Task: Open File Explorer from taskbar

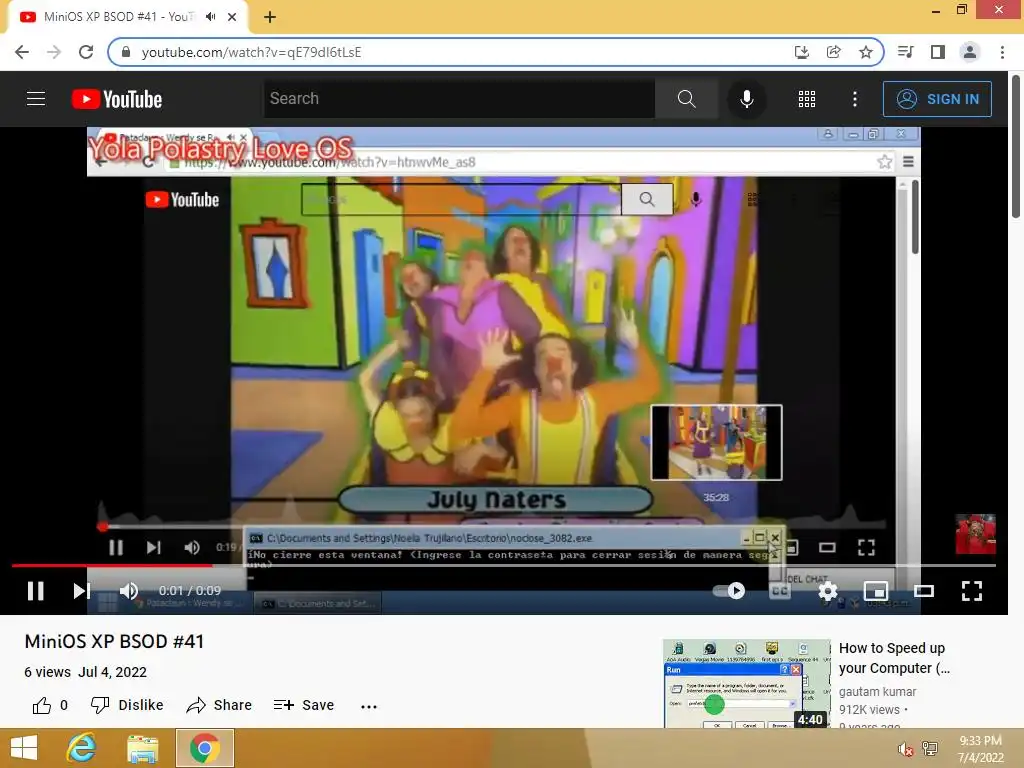Action: click(142, 748)
